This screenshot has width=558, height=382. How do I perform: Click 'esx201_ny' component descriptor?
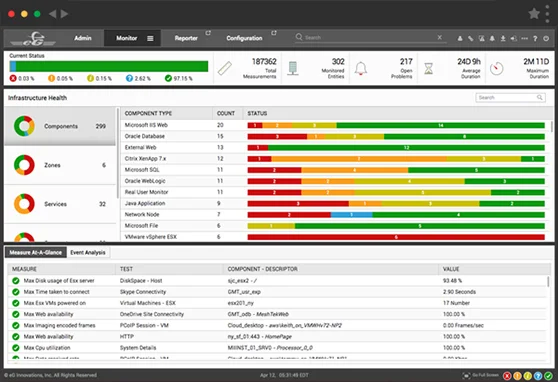pyautogui.click(x=241, y=303)
